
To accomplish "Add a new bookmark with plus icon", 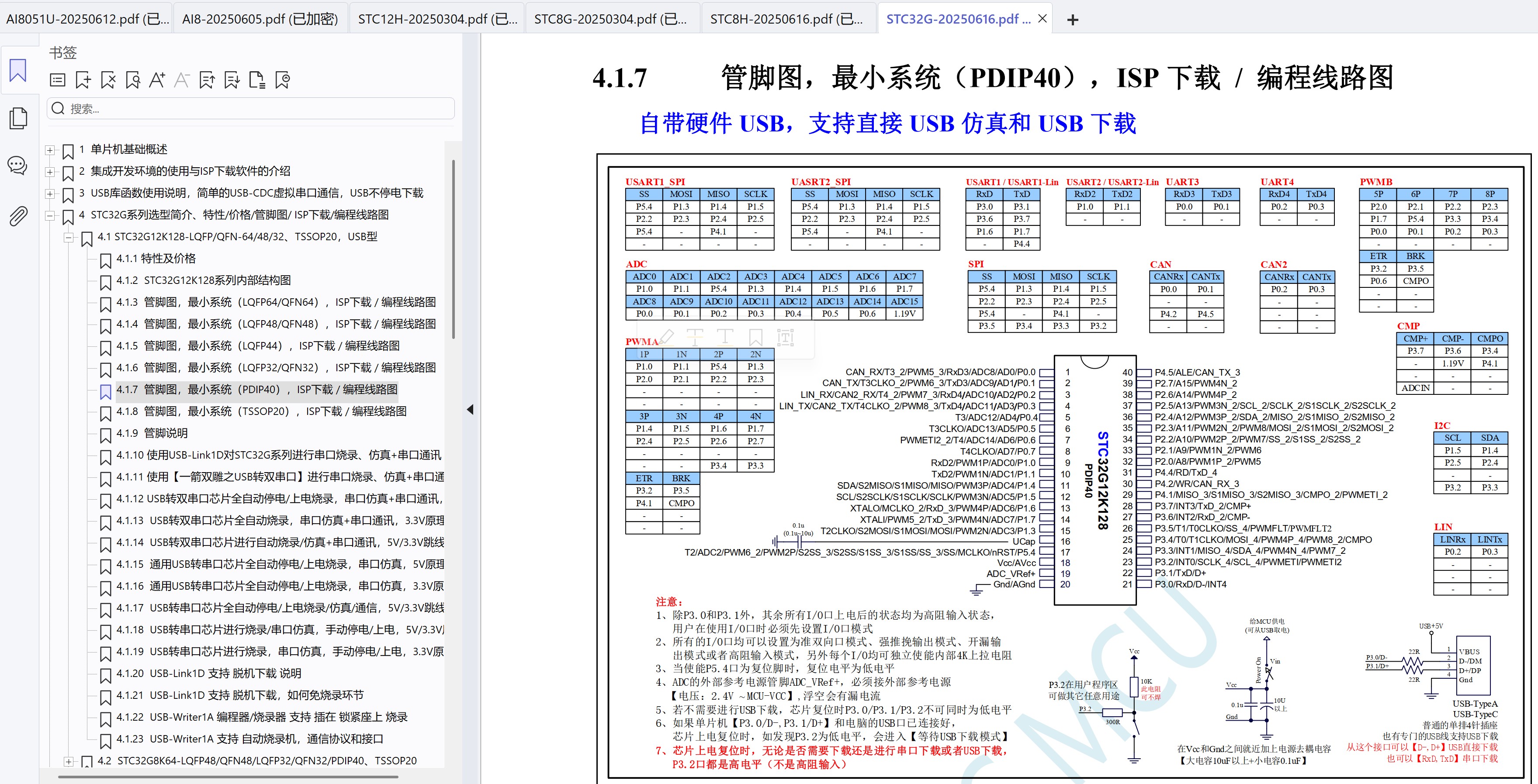I will tap(83, 80).
